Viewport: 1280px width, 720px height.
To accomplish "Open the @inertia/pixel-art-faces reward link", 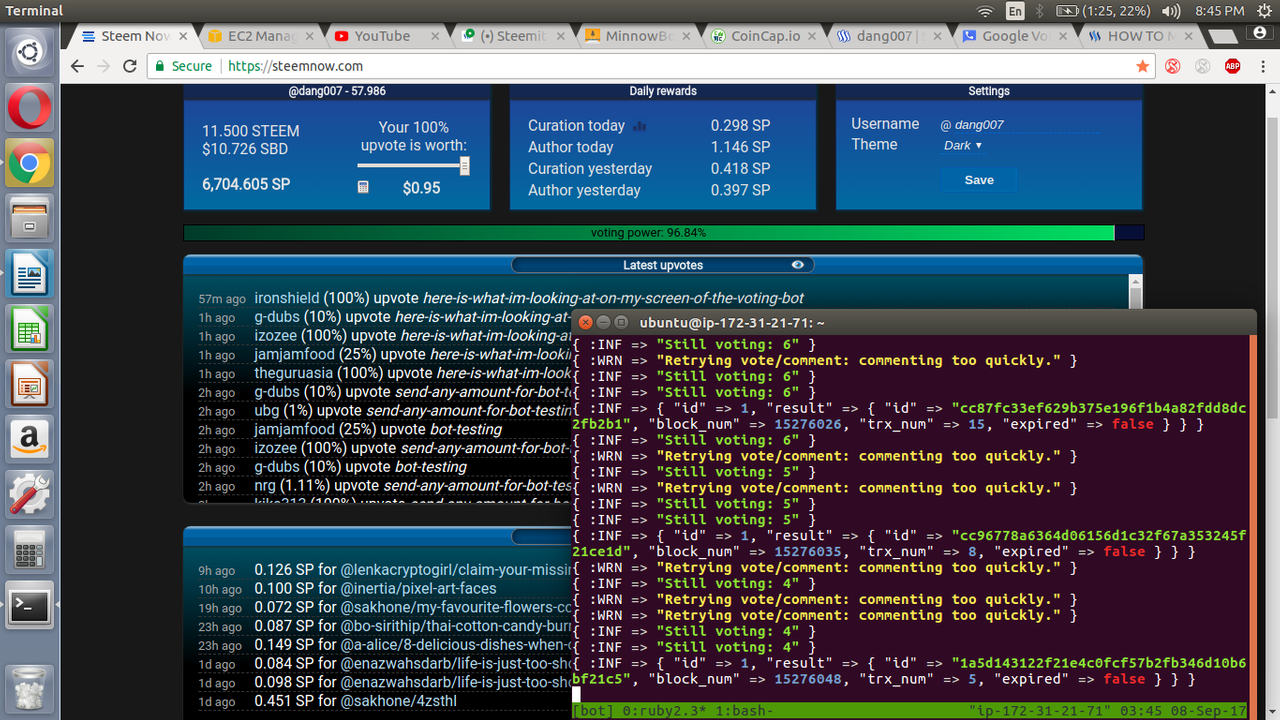I will click(x=418, y=588).
